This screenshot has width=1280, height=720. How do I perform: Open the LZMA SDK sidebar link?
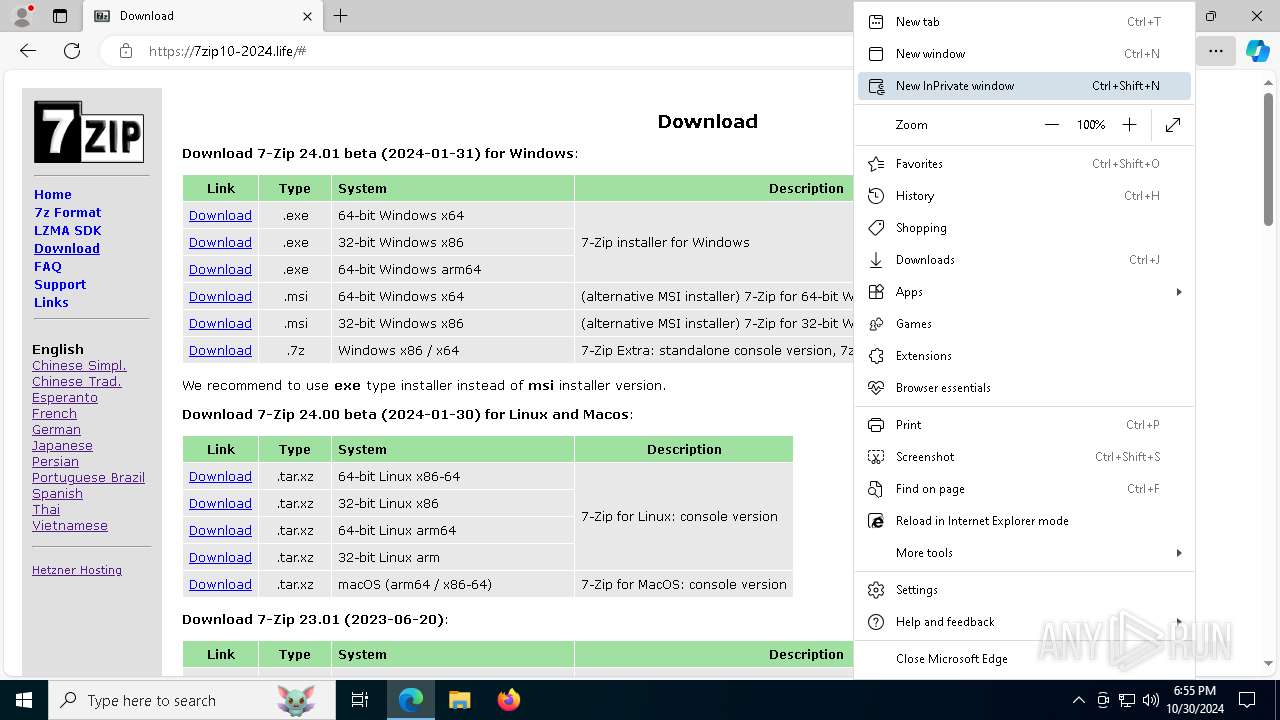click(68, 231)
